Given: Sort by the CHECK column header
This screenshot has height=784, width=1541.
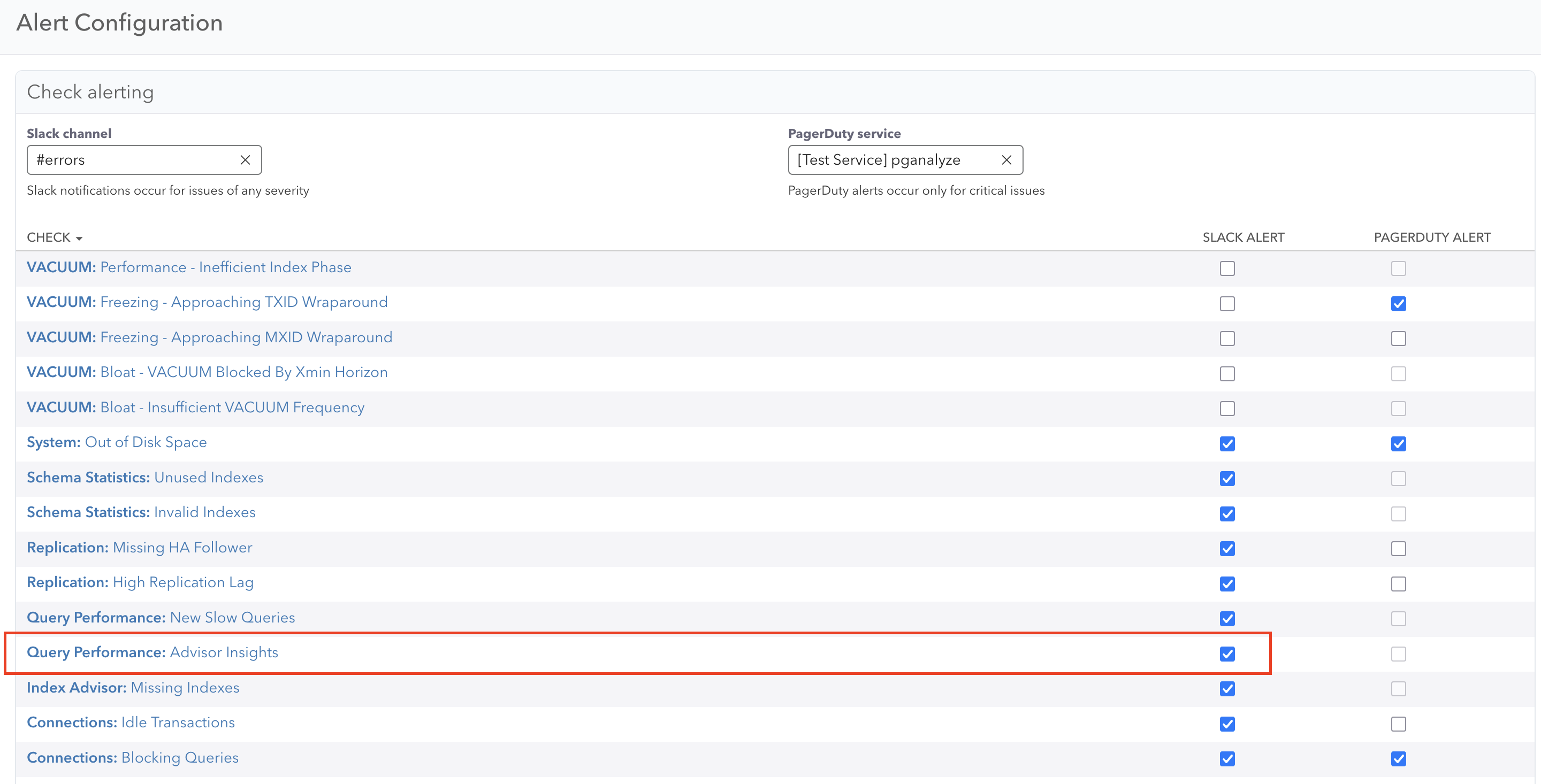Looking at the screenshot, I should pyautogui.click(x=55, y=237).
